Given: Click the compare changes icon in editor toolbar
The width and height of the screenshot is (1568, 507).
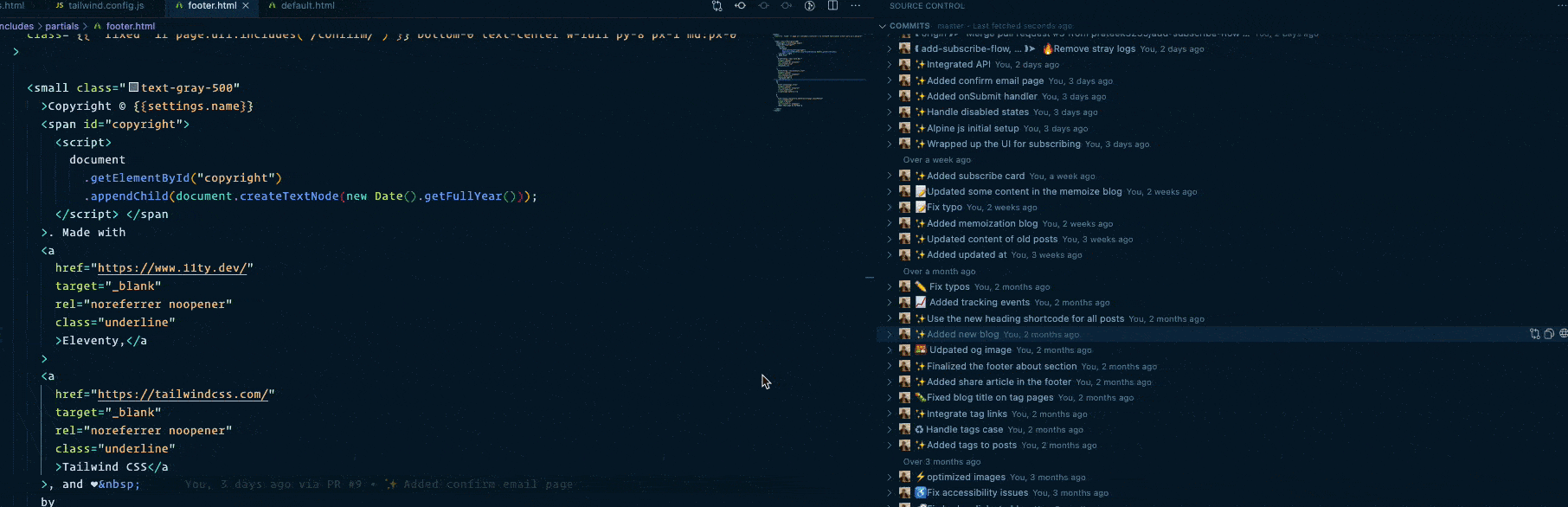Looking at the screenshot, I should (717, 6).
